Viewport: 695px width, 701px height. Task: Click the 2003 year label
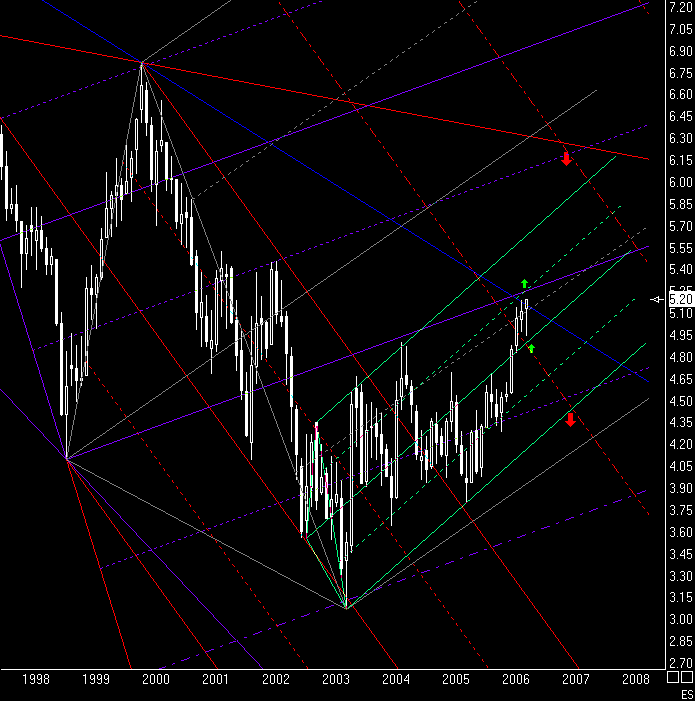[x=336, y=680]
